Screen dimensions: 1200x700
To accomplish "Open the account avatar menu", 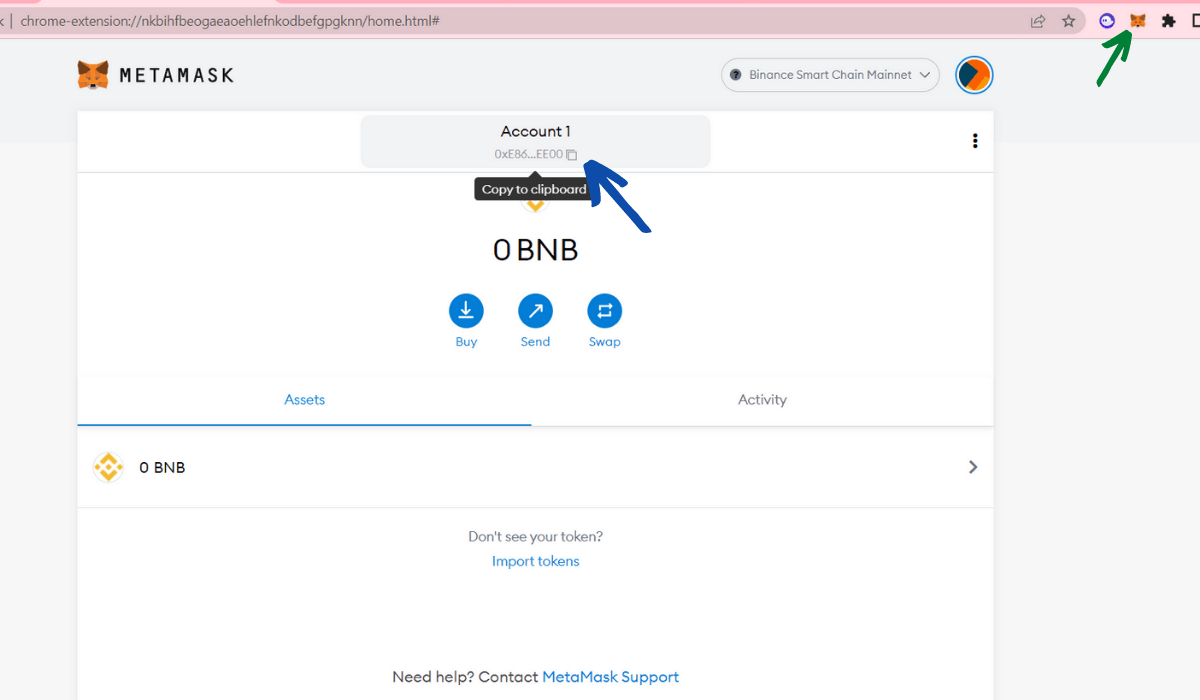I will 974,75.
